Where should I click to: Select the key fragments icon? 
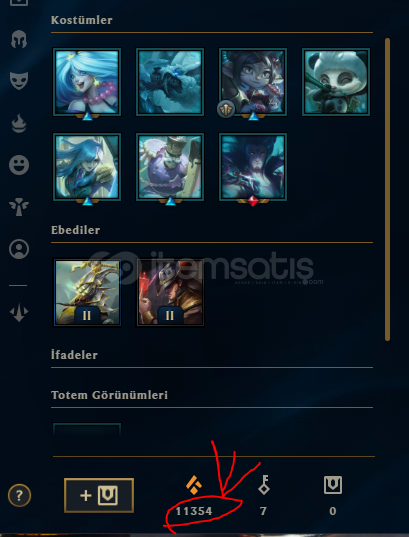(264, 485)
